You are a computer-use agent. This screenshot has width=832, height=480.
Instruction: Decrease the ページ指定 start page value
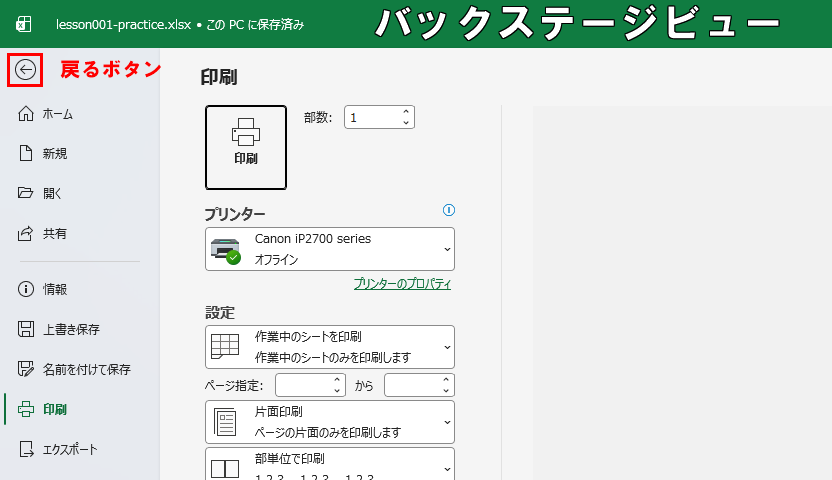click(x=337, y=390)
